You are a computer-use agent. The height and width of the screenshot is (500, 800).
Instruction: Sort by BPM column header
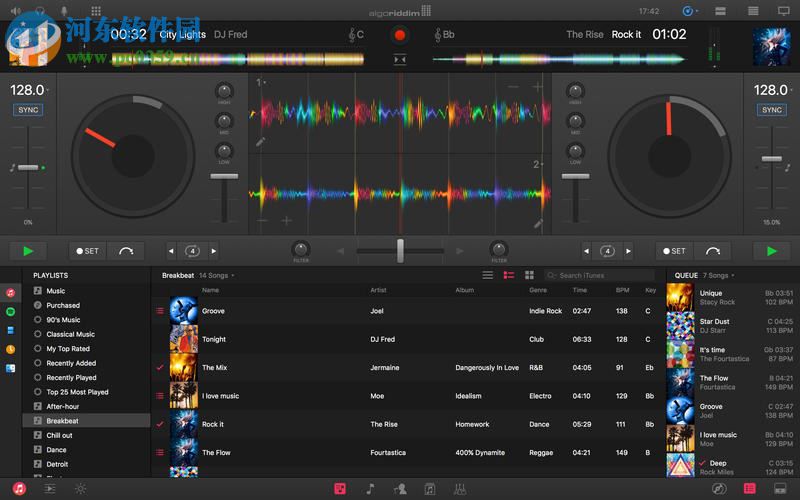point(621,290)
